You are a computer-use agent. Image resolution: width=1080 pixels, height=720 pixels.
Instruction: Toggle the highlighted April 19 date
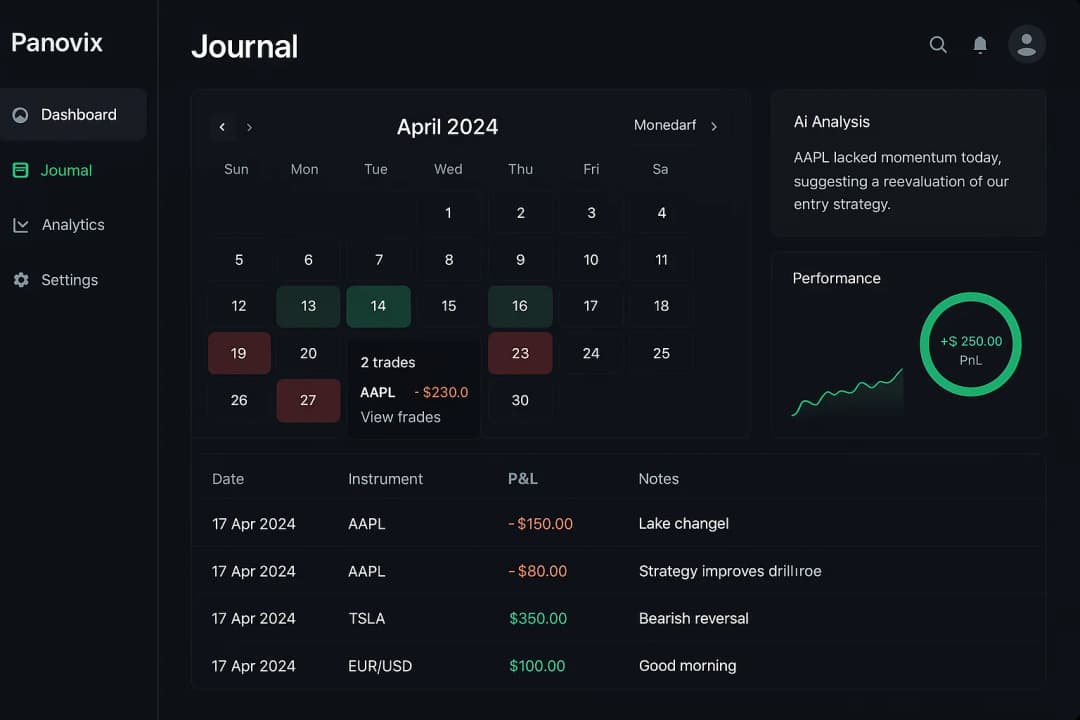coord(239,353)
